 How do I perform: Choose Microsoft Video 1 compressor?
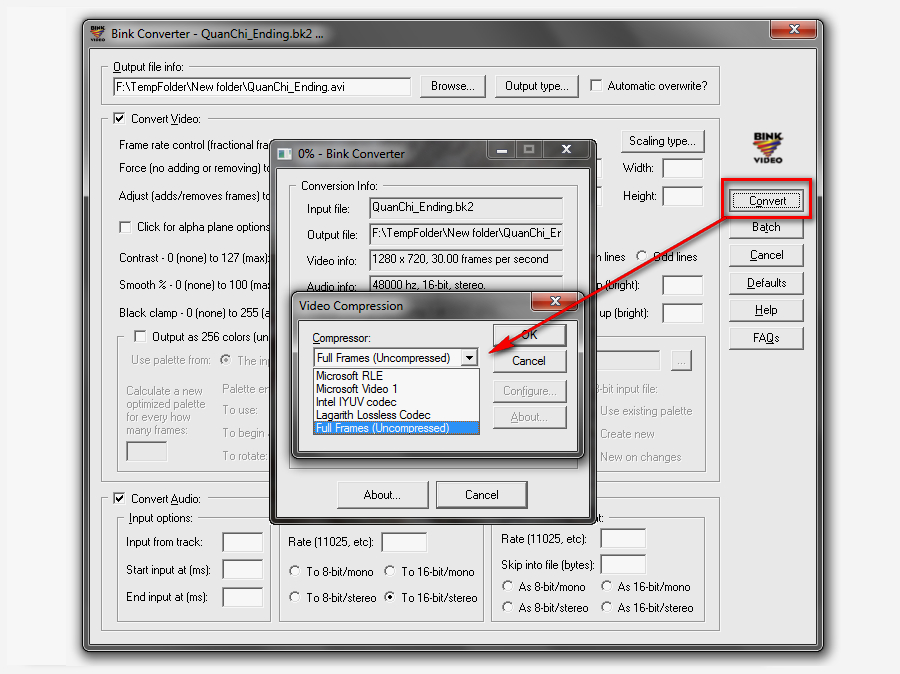396,389
